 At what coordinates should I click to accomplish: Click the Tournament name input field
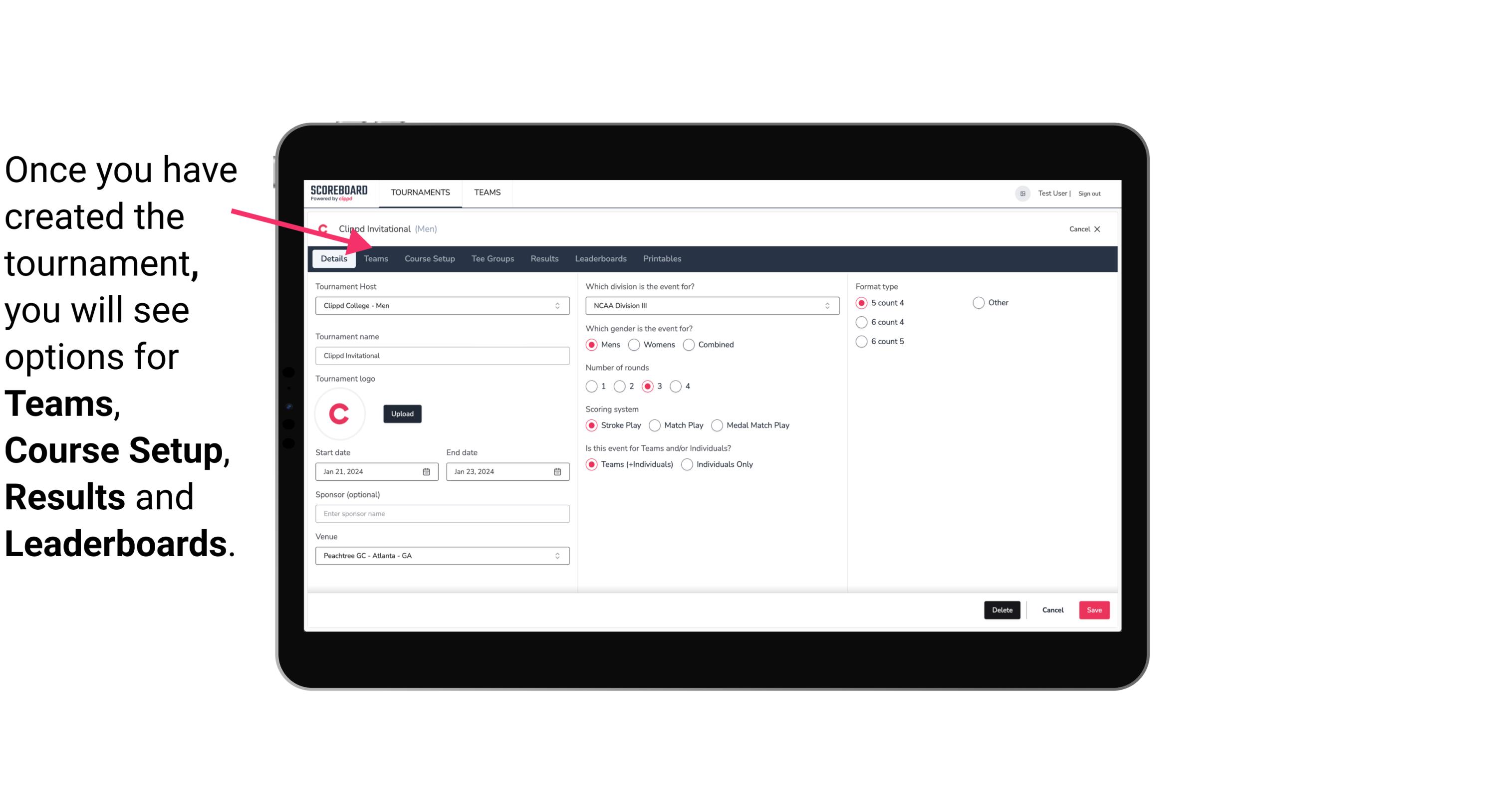tap(441, 355)
